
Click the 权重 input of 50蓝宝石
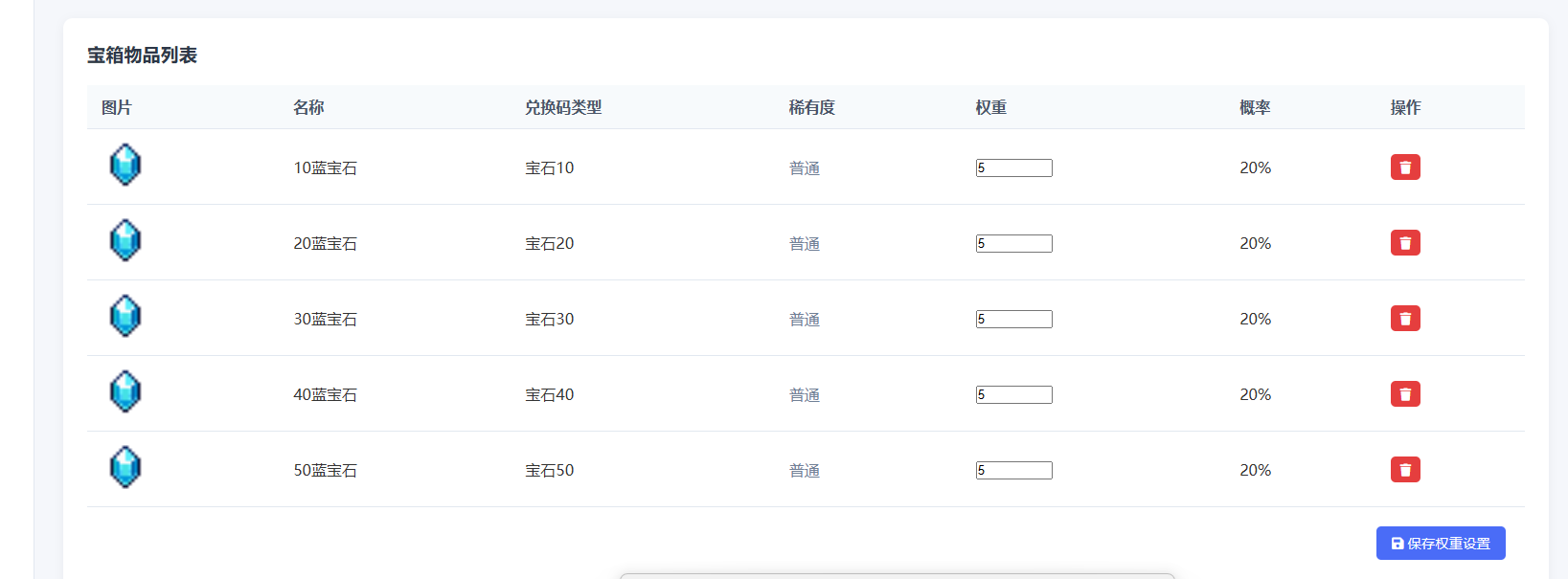pyautogui.click(x=1014, y=470)
